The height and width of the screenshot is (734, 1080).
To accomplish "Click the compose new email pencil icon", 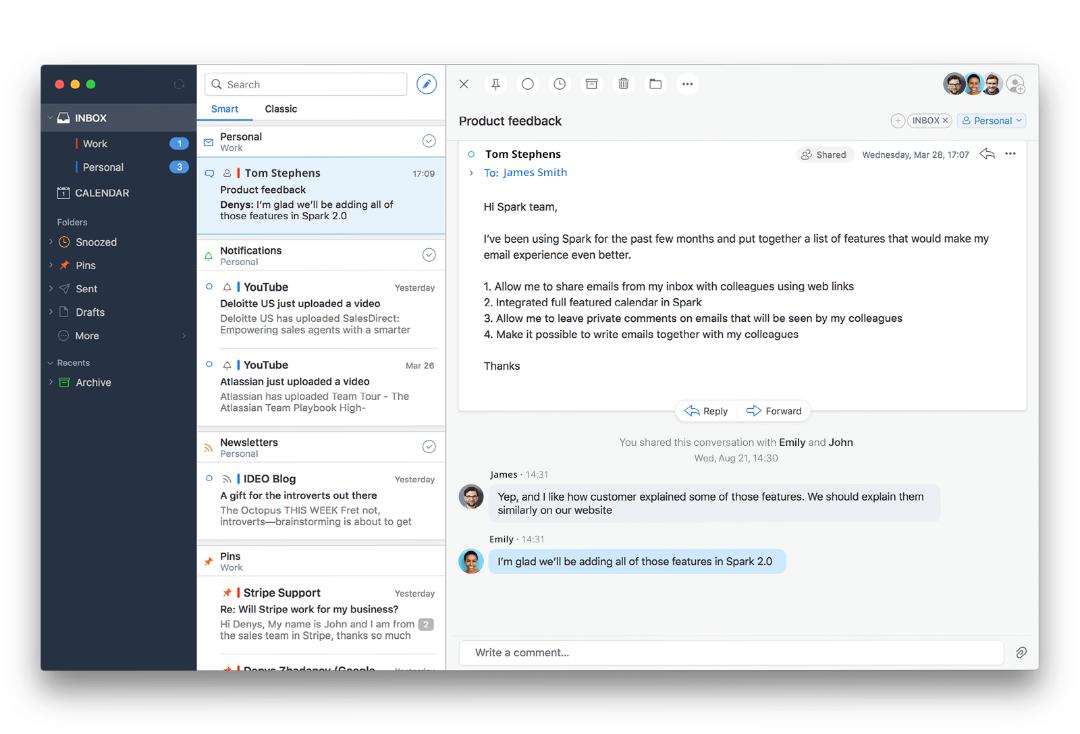I will click(426, 84).
